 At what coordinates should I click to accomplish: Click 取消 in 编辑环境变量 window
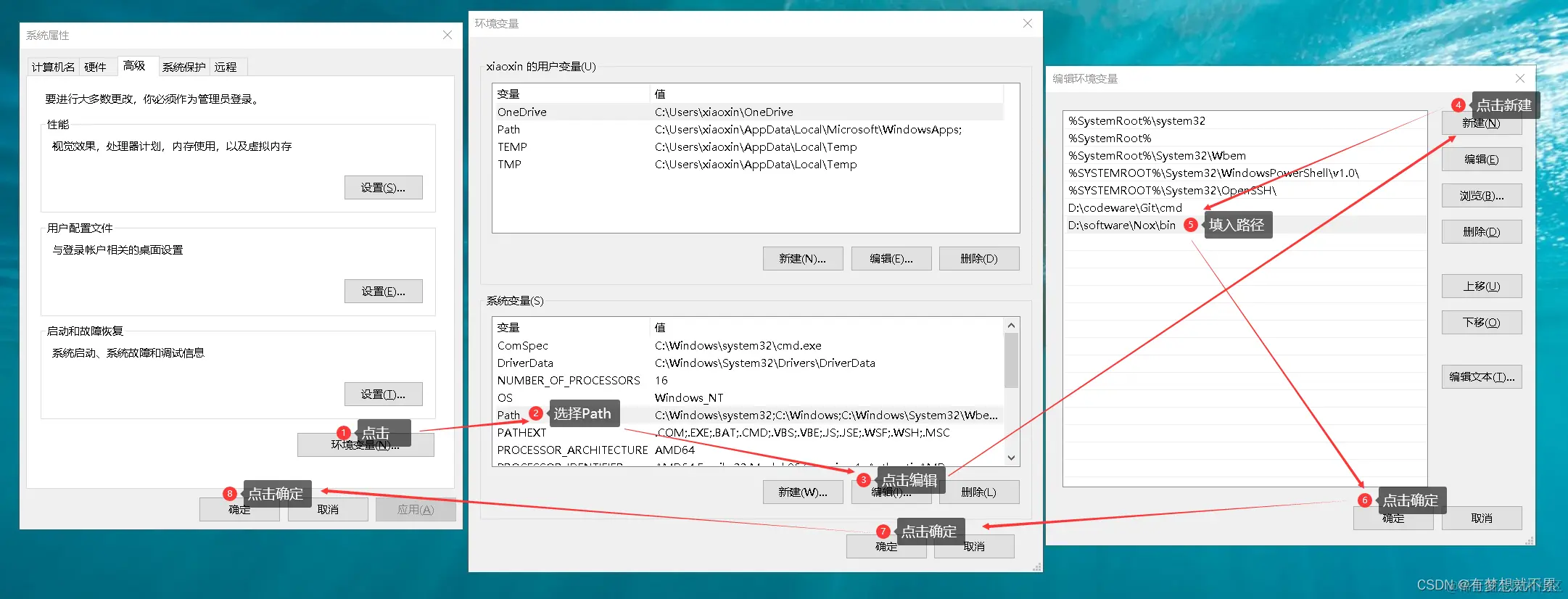pyautogui.click(x=1482, y=518)
